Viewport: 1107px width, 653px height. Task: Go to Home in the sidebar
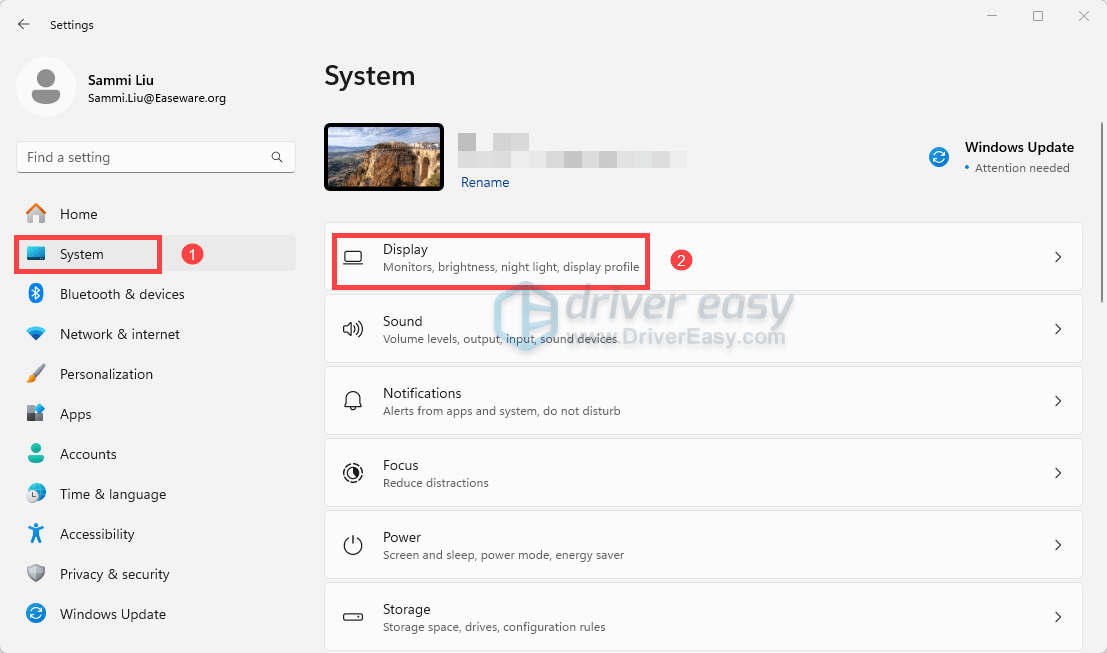click(78, 214)
